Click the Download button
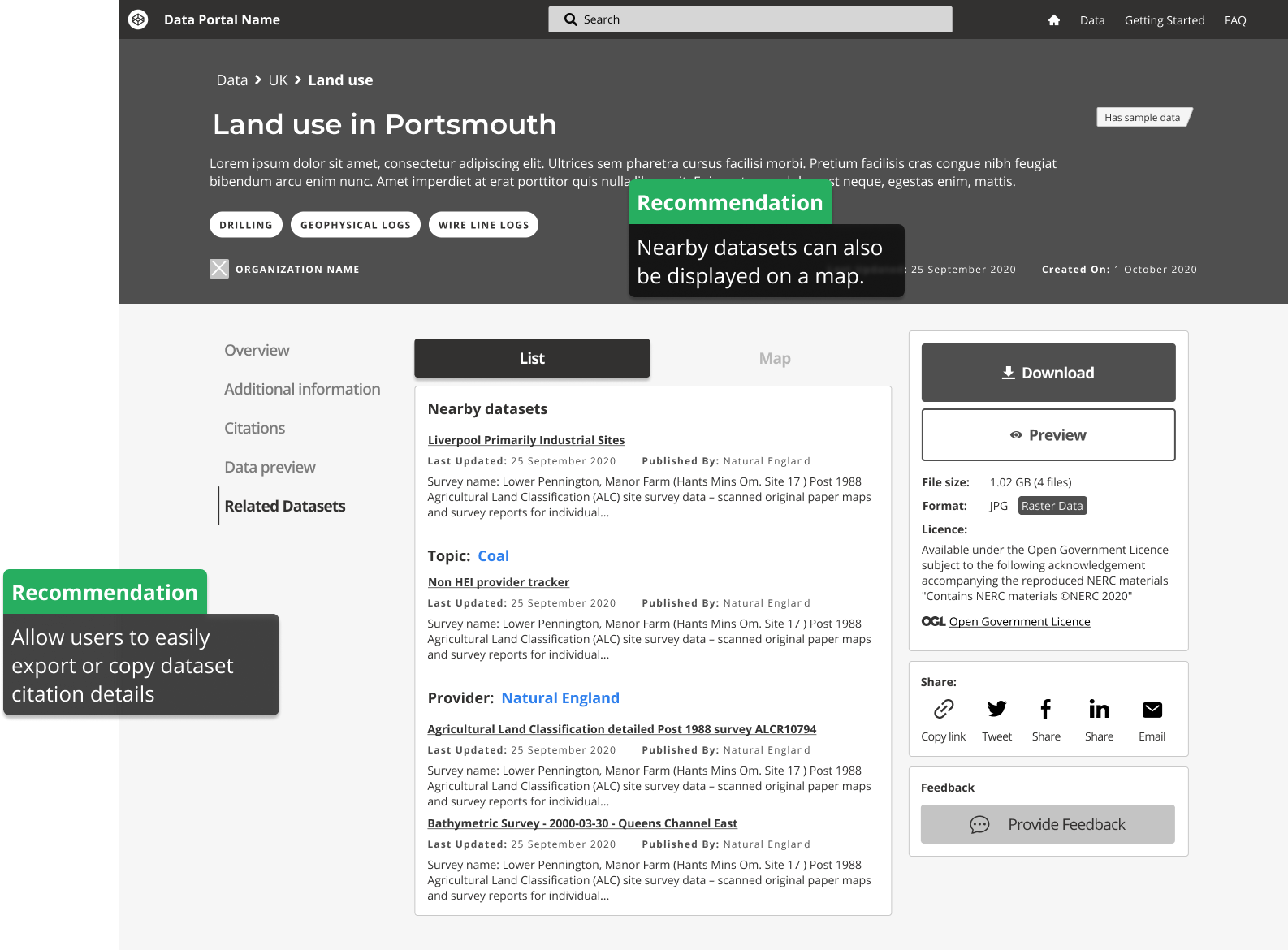 coord(1048,373)
